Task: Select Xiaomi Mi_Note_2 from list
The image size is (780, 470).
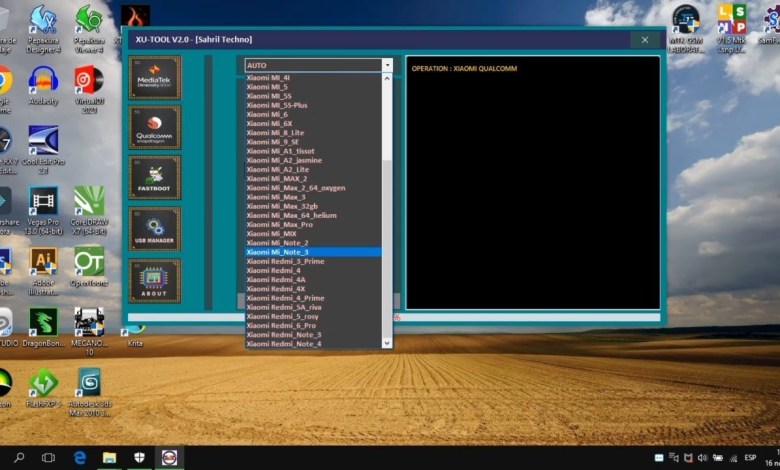Action: (x=313, y=243)
